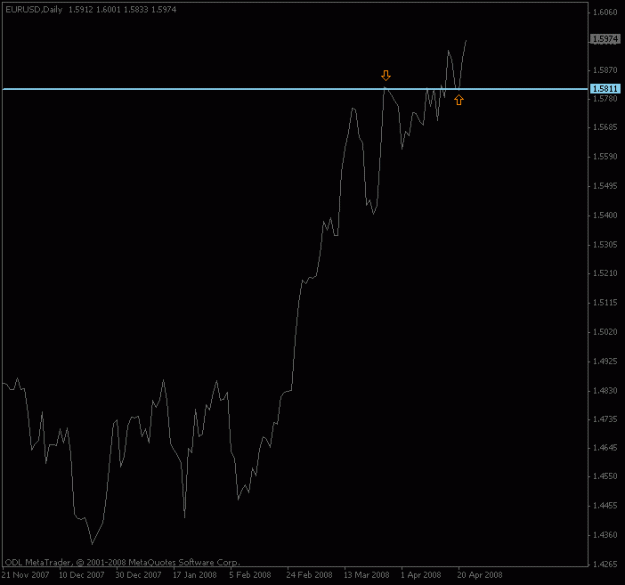Click the 1.5590 price scale label

[x=605, y=157]
